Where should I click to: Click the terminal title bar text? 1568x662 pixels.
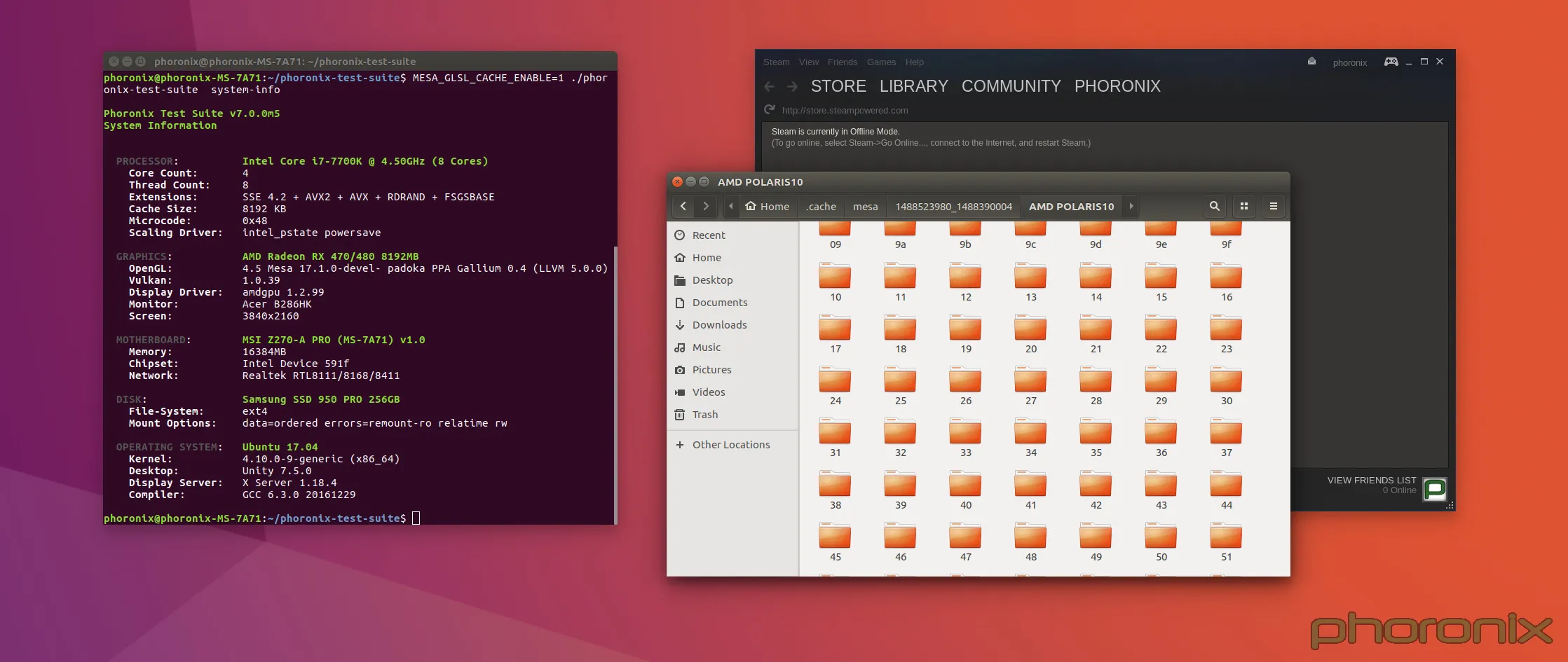point(285,62)
